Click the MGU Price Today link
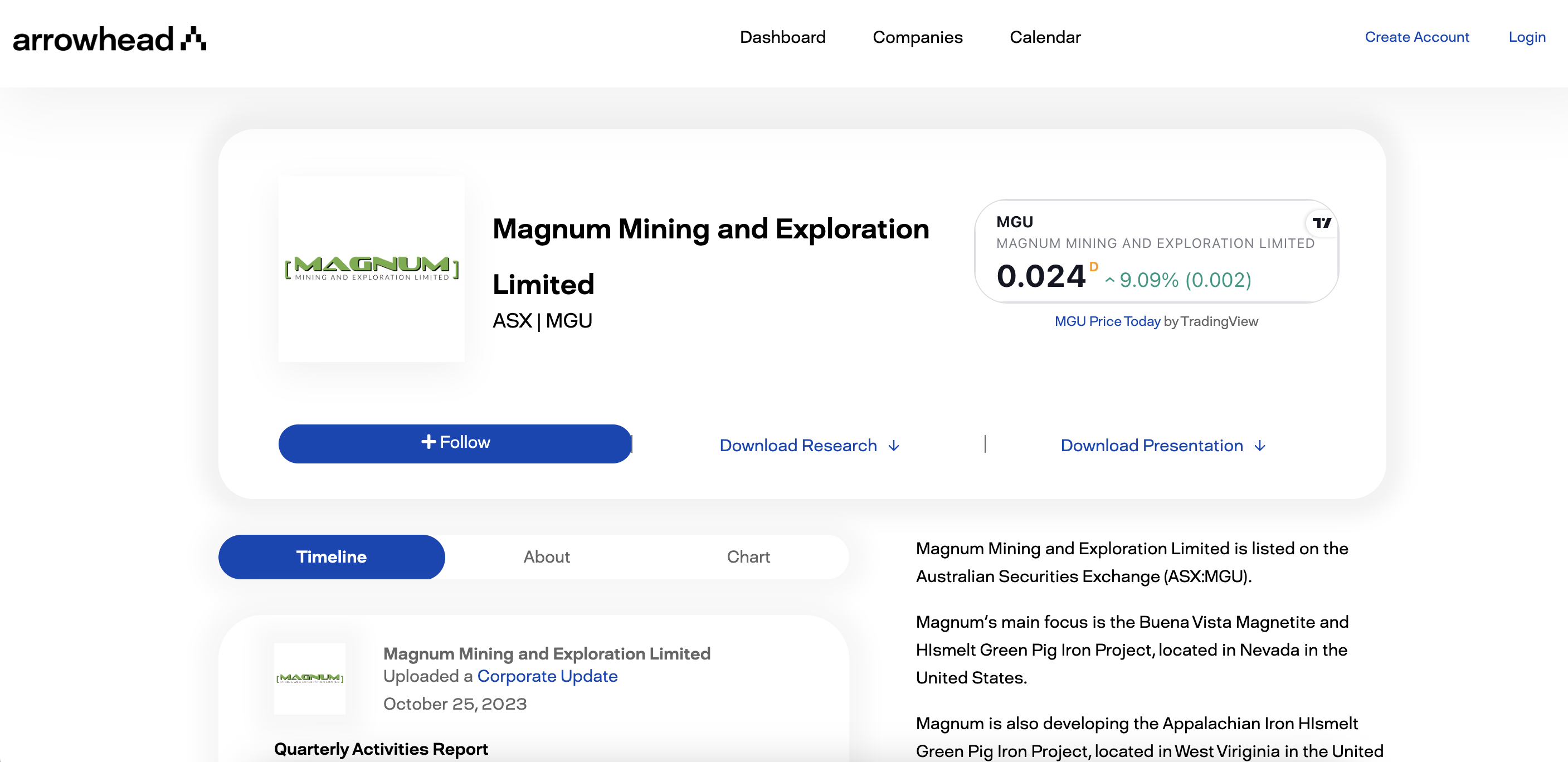The height and width of the screenshot is (762, 1568). click(1107, 321)
